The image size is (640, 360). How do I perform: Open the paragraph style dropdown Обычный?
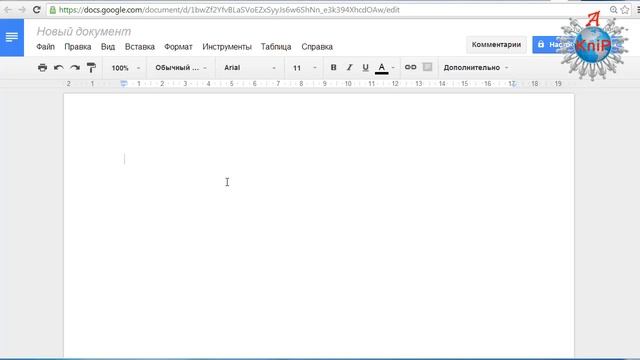(x=181, y=68)
